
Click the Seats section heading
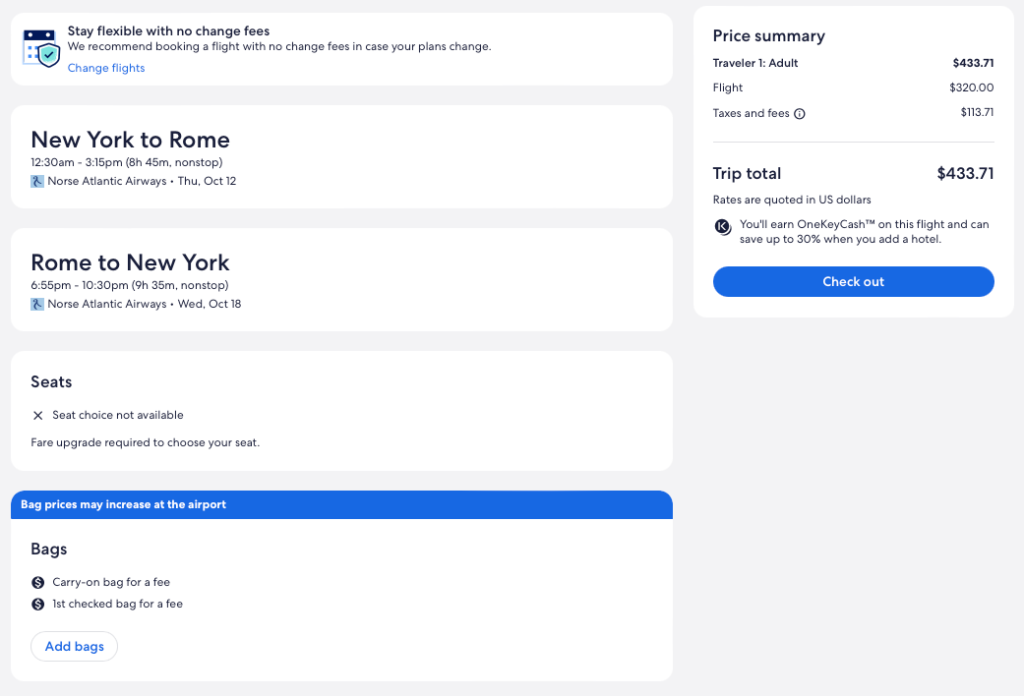point(51,382)
